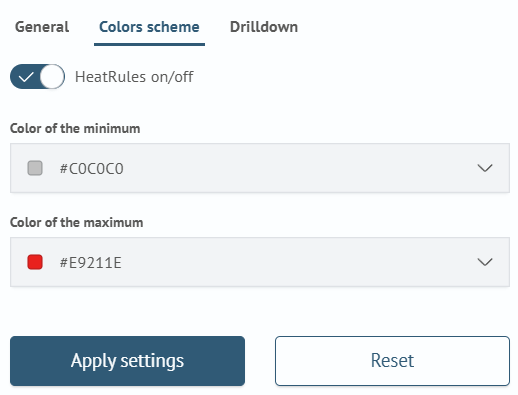Image resolution: width=518 pixels, height=395 pixels.
Task: Click the Reset button
Action: (x=392, y=361)
